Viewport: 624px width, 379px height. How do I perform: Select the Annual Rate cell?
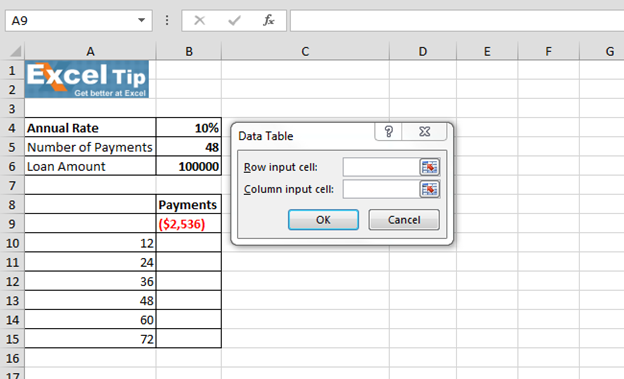pos(90,128)
